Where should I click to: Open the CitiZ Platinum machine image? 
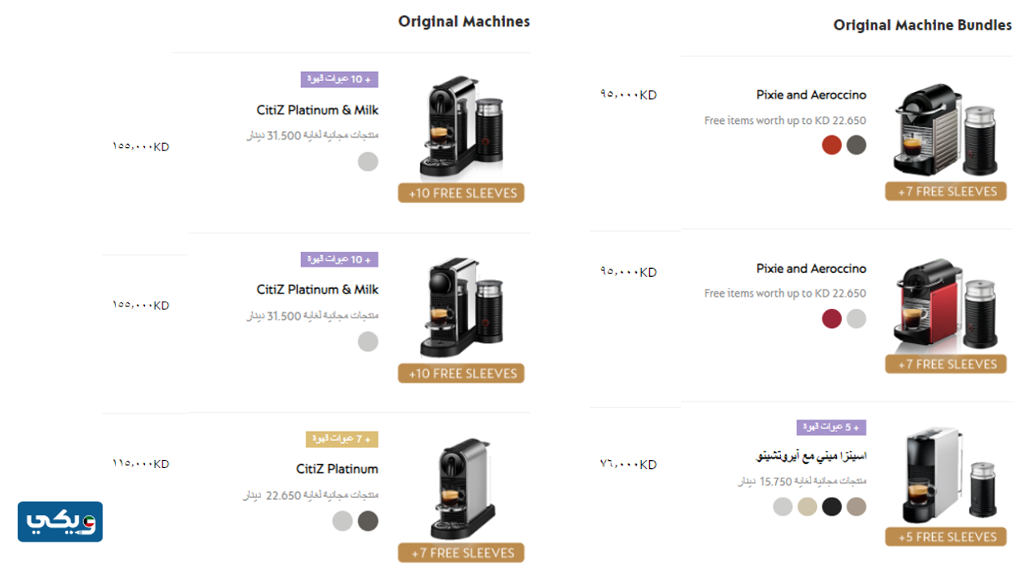click(462, 490)
